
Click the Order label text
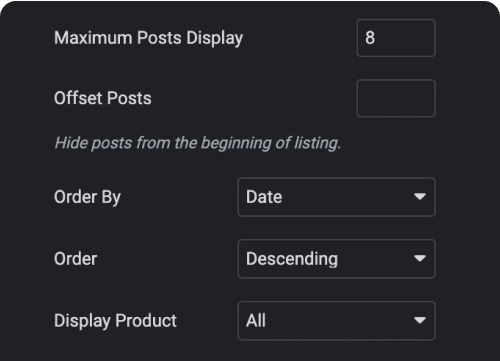(76, 259)
